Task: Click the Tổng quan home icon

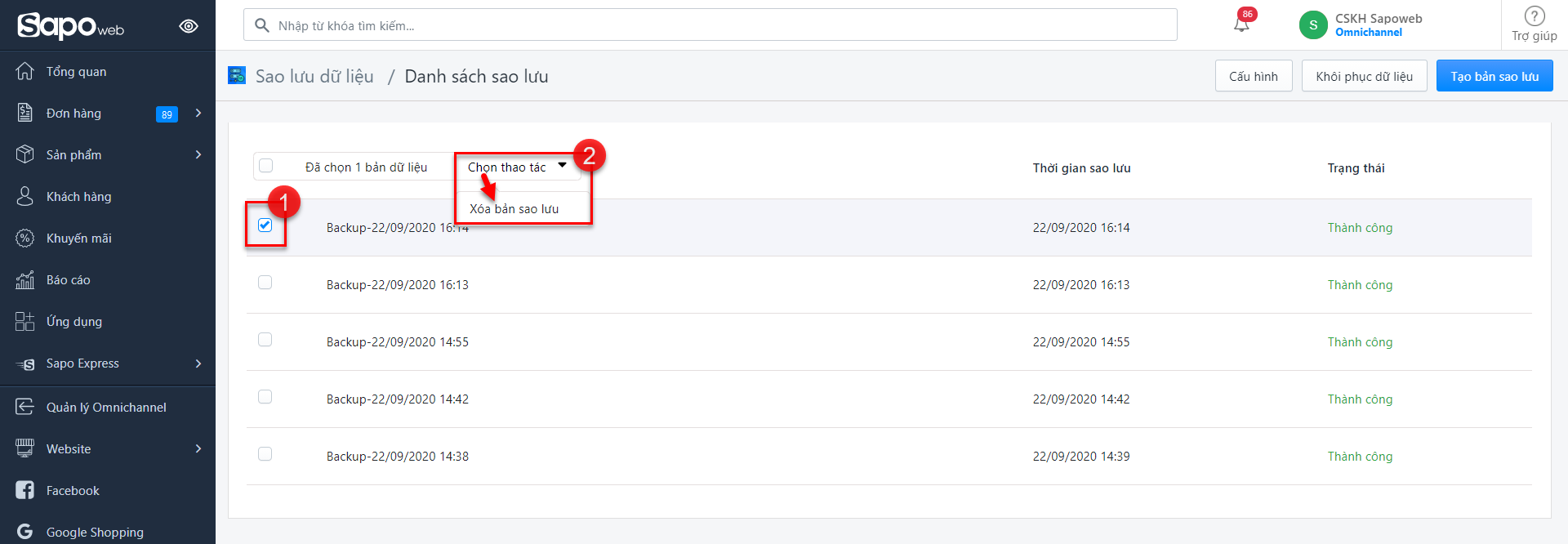Action: (25, 72)
